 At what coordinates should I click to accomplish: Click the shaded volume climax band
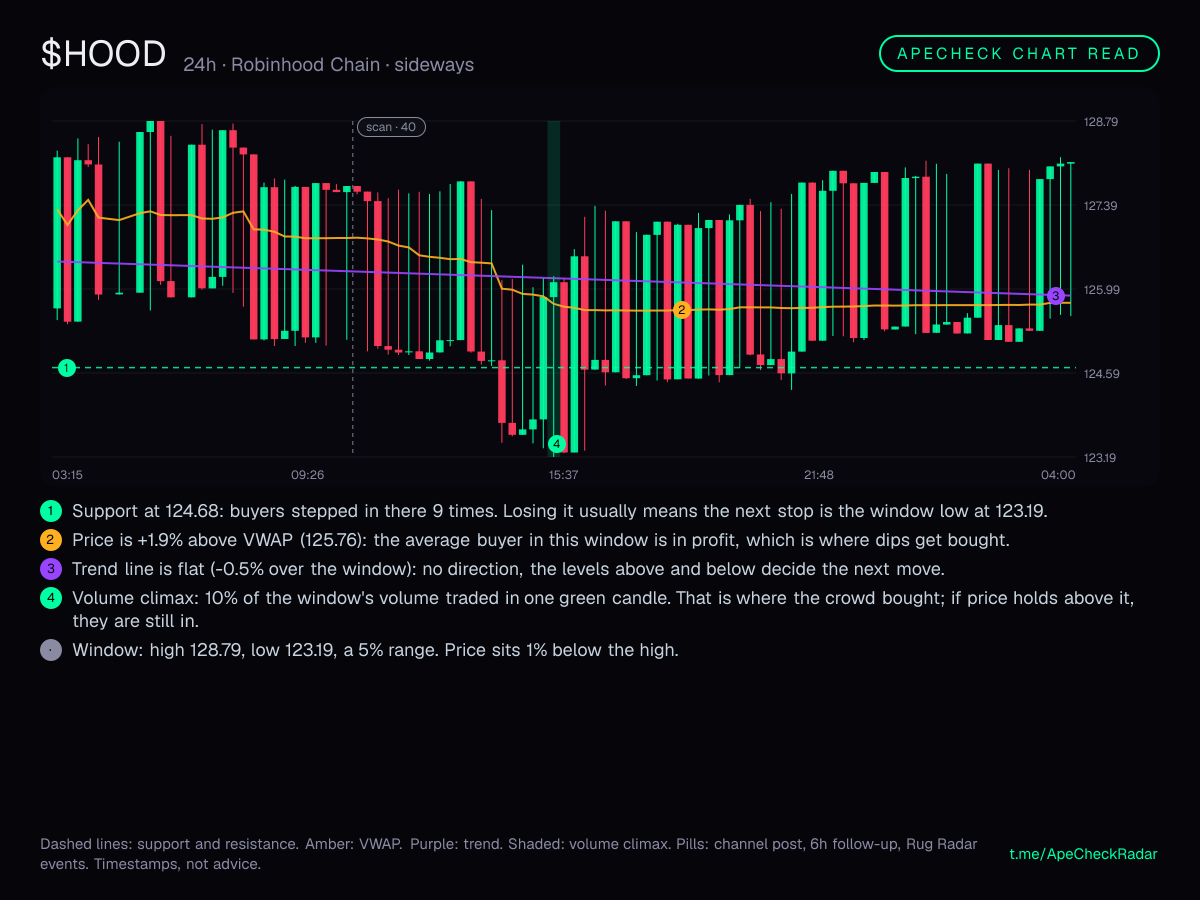click(553, 287)
